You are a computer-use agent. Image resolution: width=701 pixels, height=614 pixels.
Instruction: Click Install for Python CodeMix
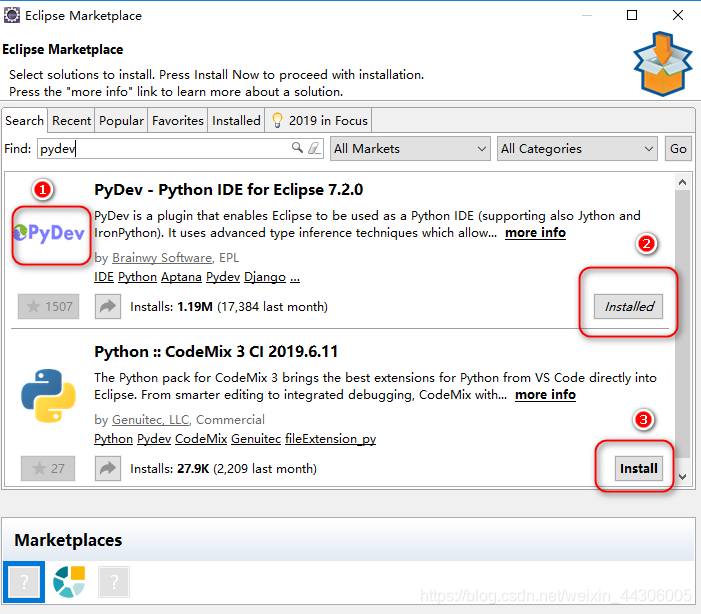pyautogui.click(x=638, y=468)
